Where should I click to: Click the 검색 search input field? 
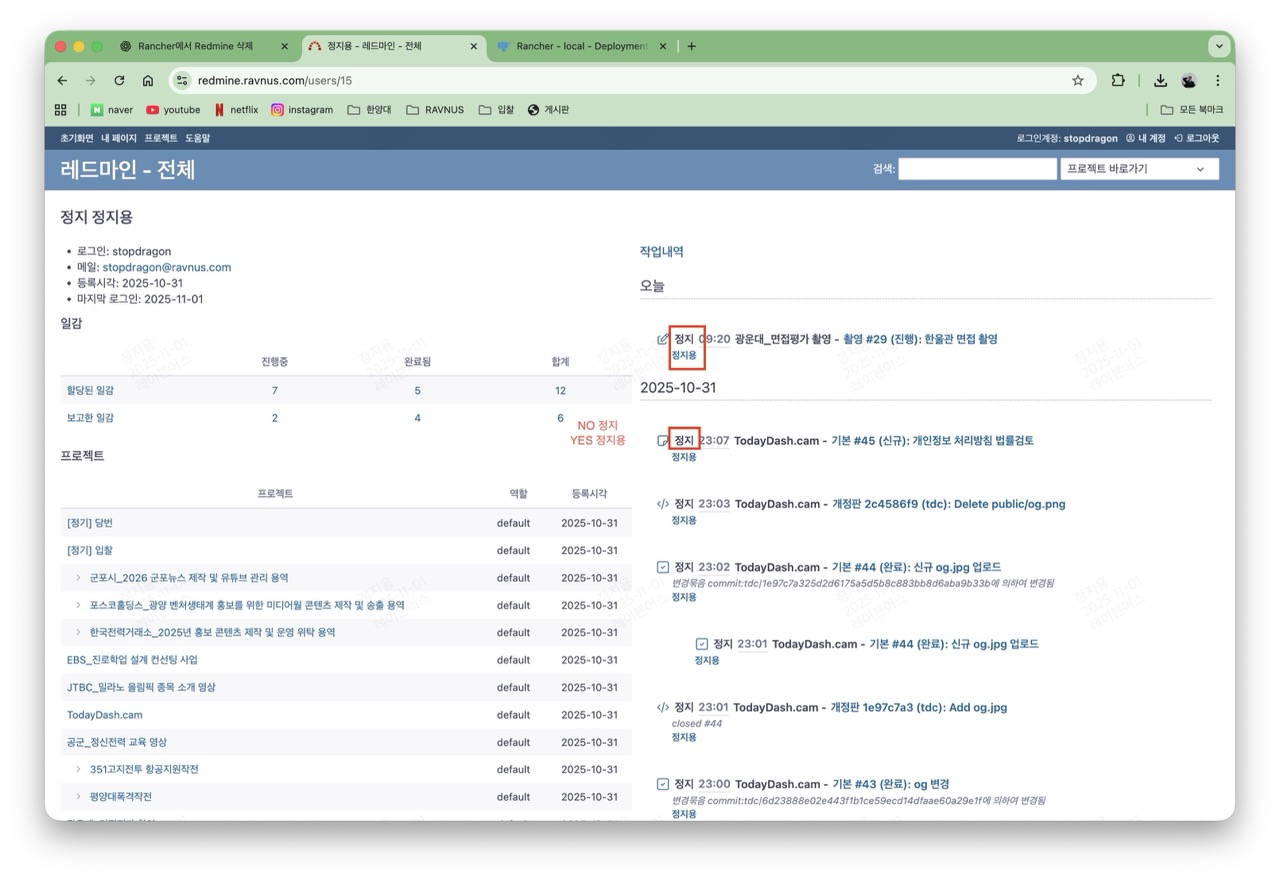point(976,169)
